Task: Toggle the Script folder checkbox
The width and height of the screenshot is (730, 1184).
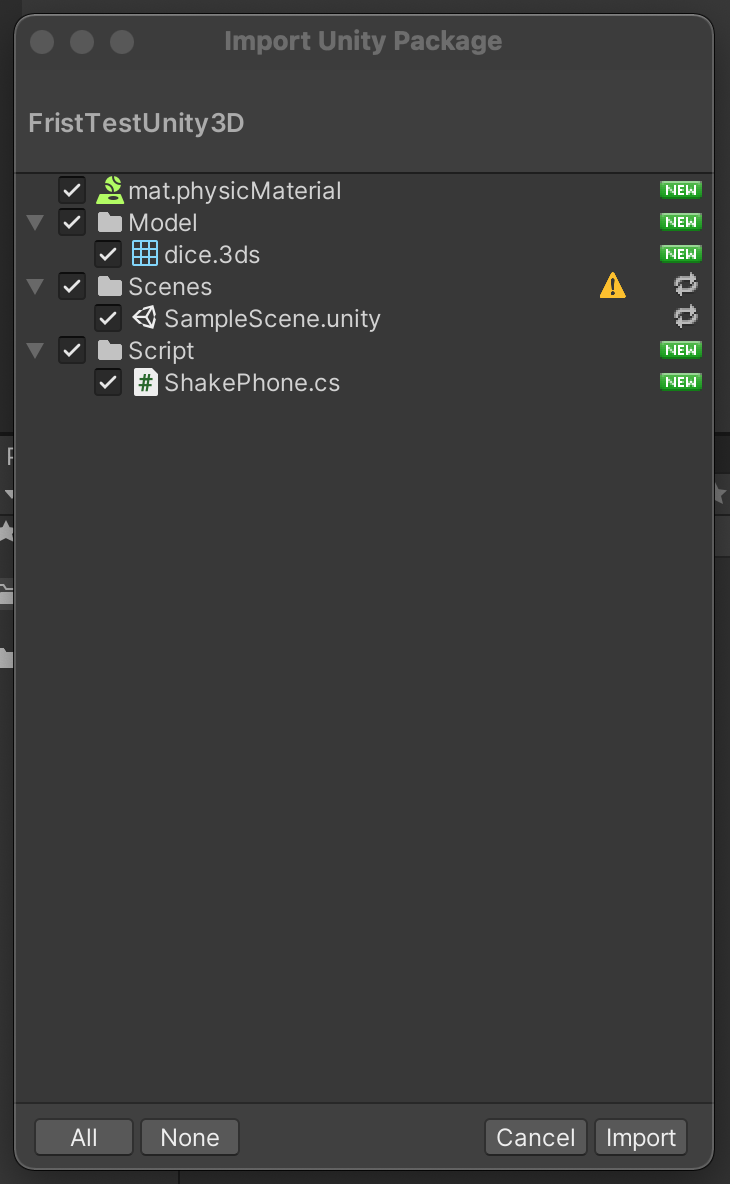Action: (x=72, y=350)
